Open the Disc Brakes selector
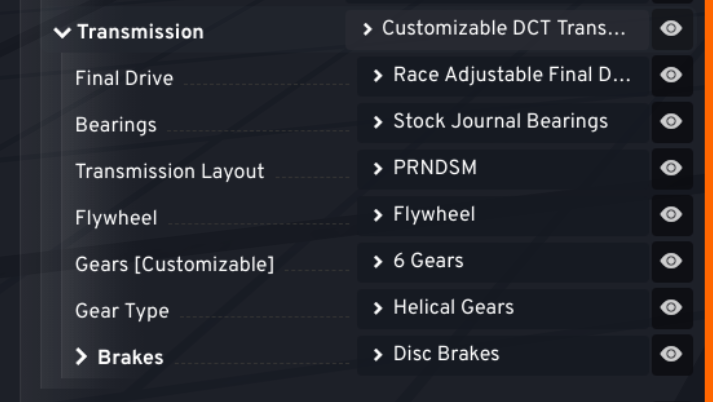713x402 pixels. point(503,354)
